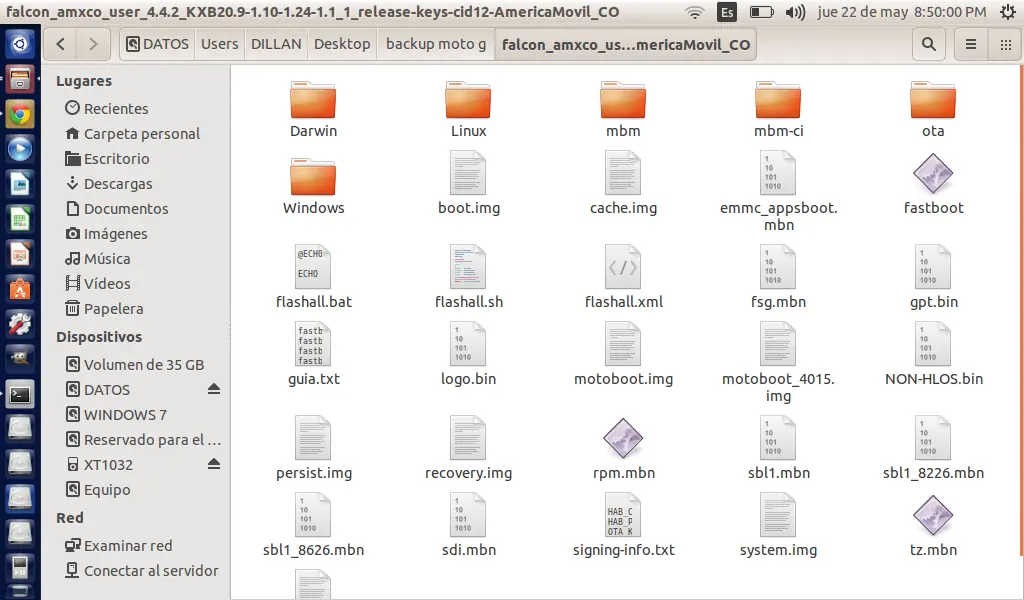Image resolution: width=1024 pixels, height=600 pixels.
Task: Launch Google Chrome from the launcher
Action: click(20, 115)
